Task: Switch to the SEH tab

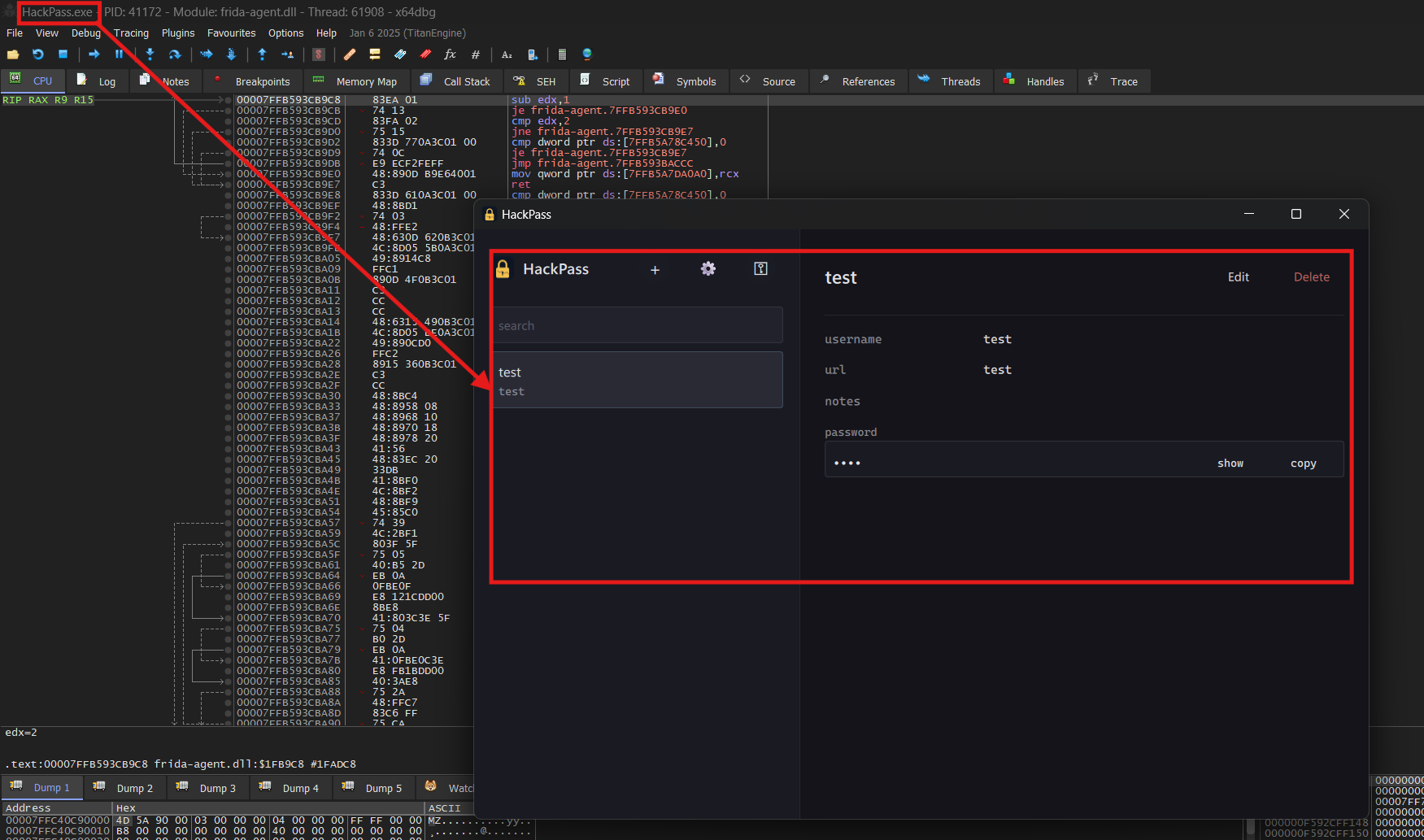Action: pos(535,81)
